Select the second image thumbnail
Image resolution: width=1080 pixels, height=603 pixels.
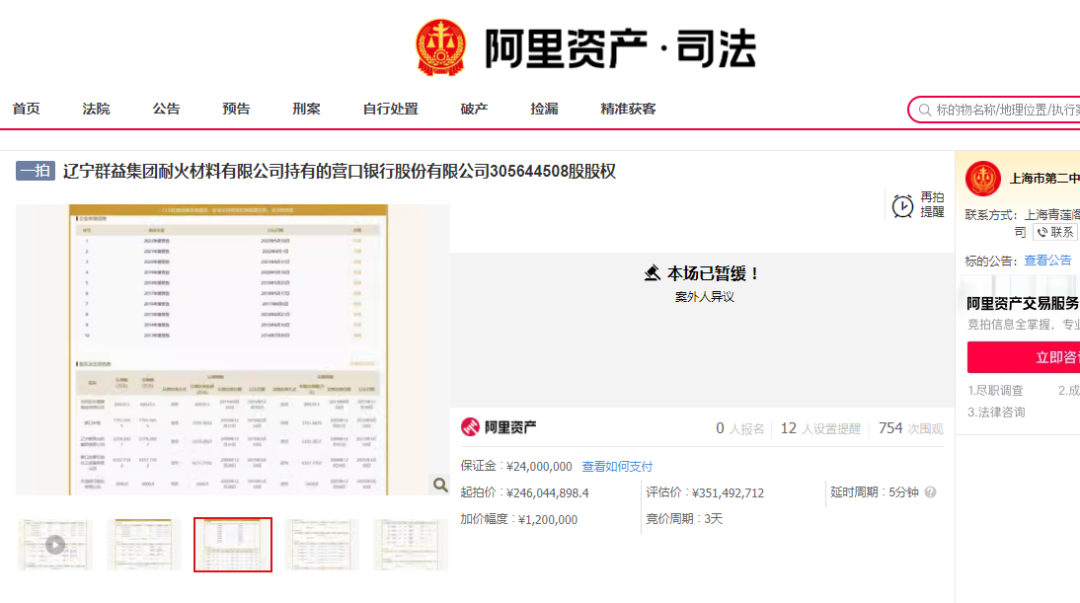click(144, 545)
